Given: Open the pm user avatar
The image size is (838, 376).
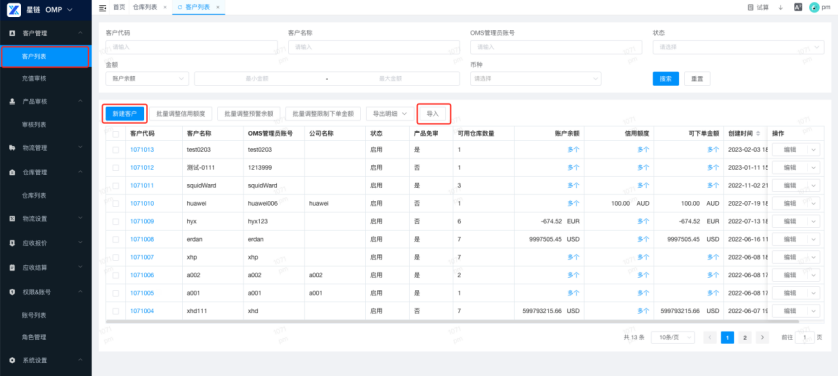Looking at the screenshot, I should [814, 7].
